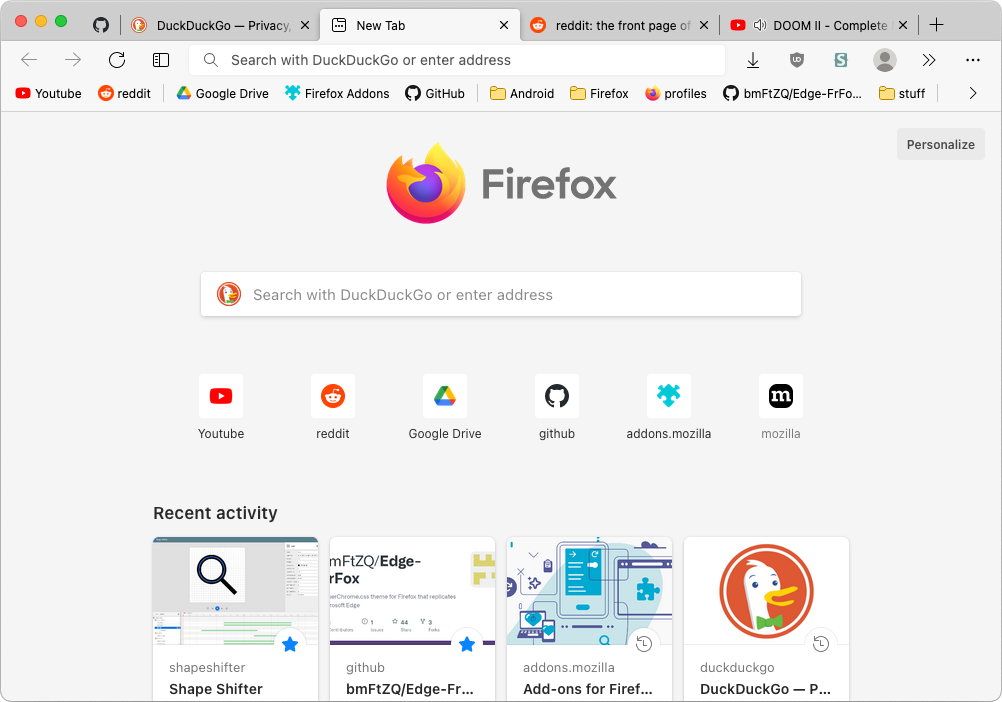Image resolution: width=1002 pixels, height=702 pixels.
Task: Open the bmFtZQ/Edge-FrFo... bookmark in the bar
Action: tap(792, 93)
